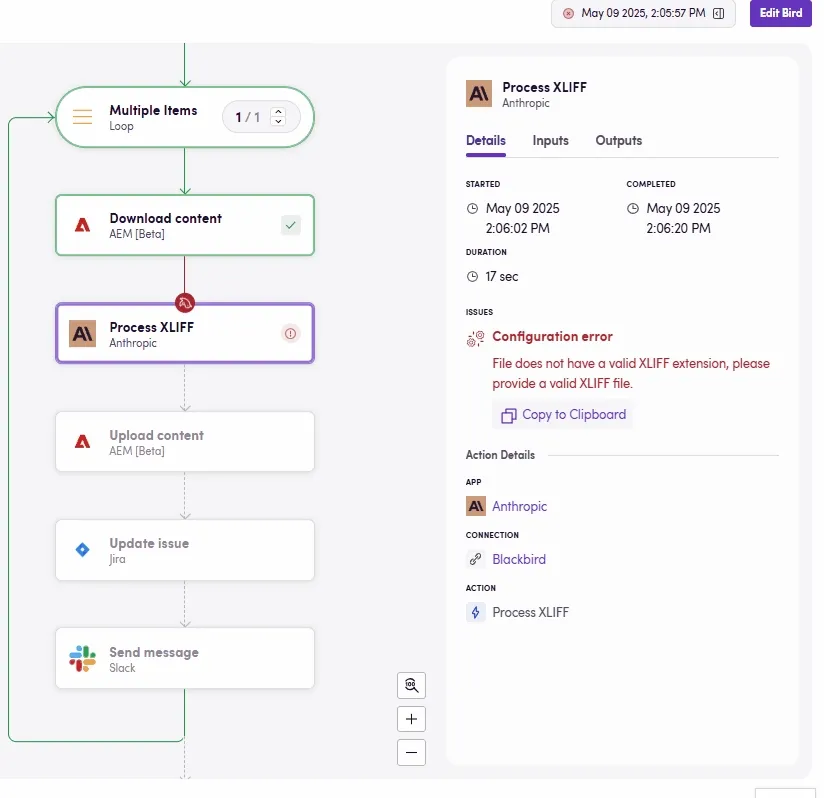The image size is (824, 798).
Task: Click Copy to Clipboard button
Action: click(x=563, y=415)
